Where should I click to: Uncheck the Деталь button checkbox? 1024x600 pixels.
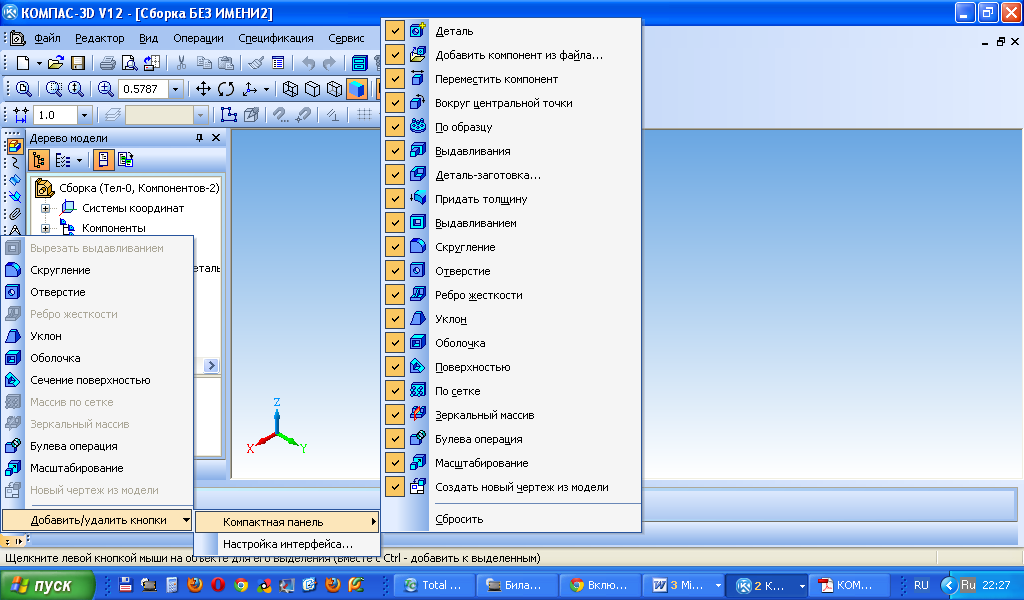point(394,31)
